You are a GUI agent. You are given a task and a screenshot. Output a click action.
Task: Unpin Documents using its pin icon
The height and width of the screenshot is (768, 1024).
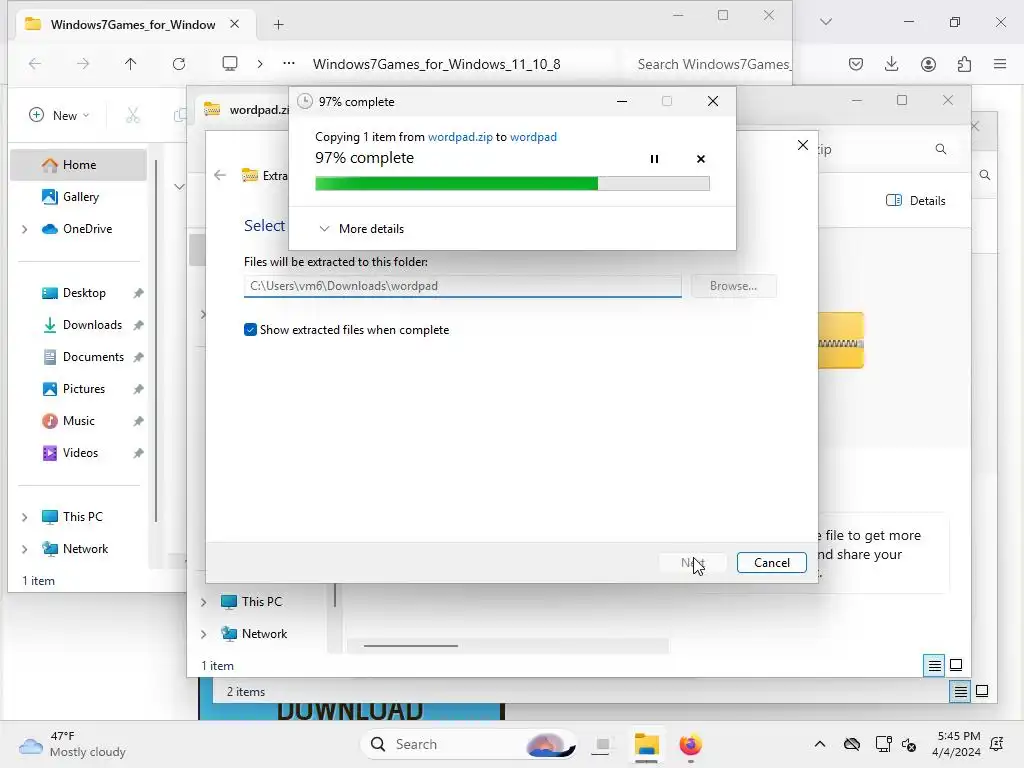tap(138, 357)
